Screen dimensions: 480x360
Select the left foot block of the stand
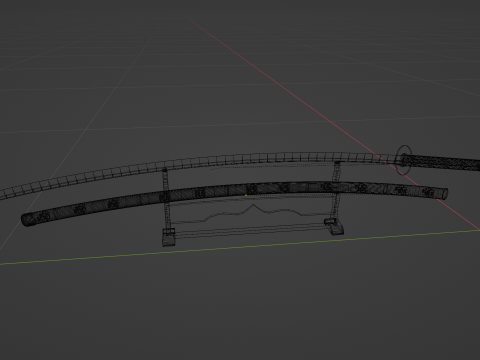click(x=169, y=237)
